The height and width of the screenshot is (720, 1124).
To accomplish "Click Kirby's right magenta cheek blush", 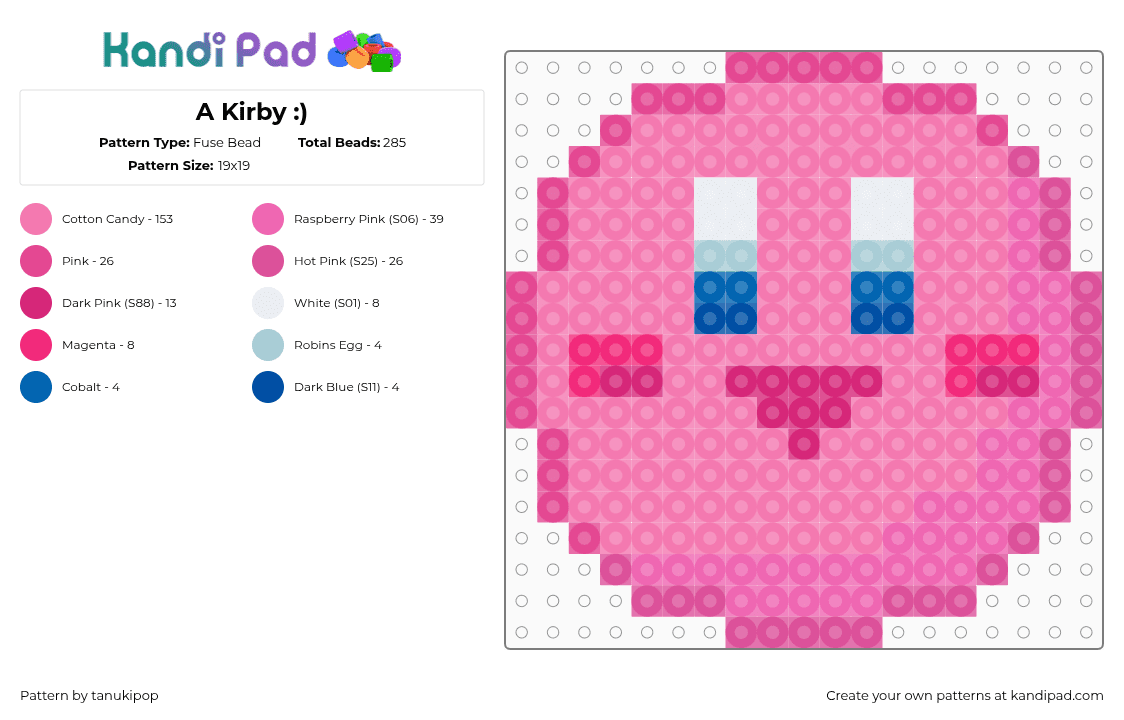I will (992, 366).
